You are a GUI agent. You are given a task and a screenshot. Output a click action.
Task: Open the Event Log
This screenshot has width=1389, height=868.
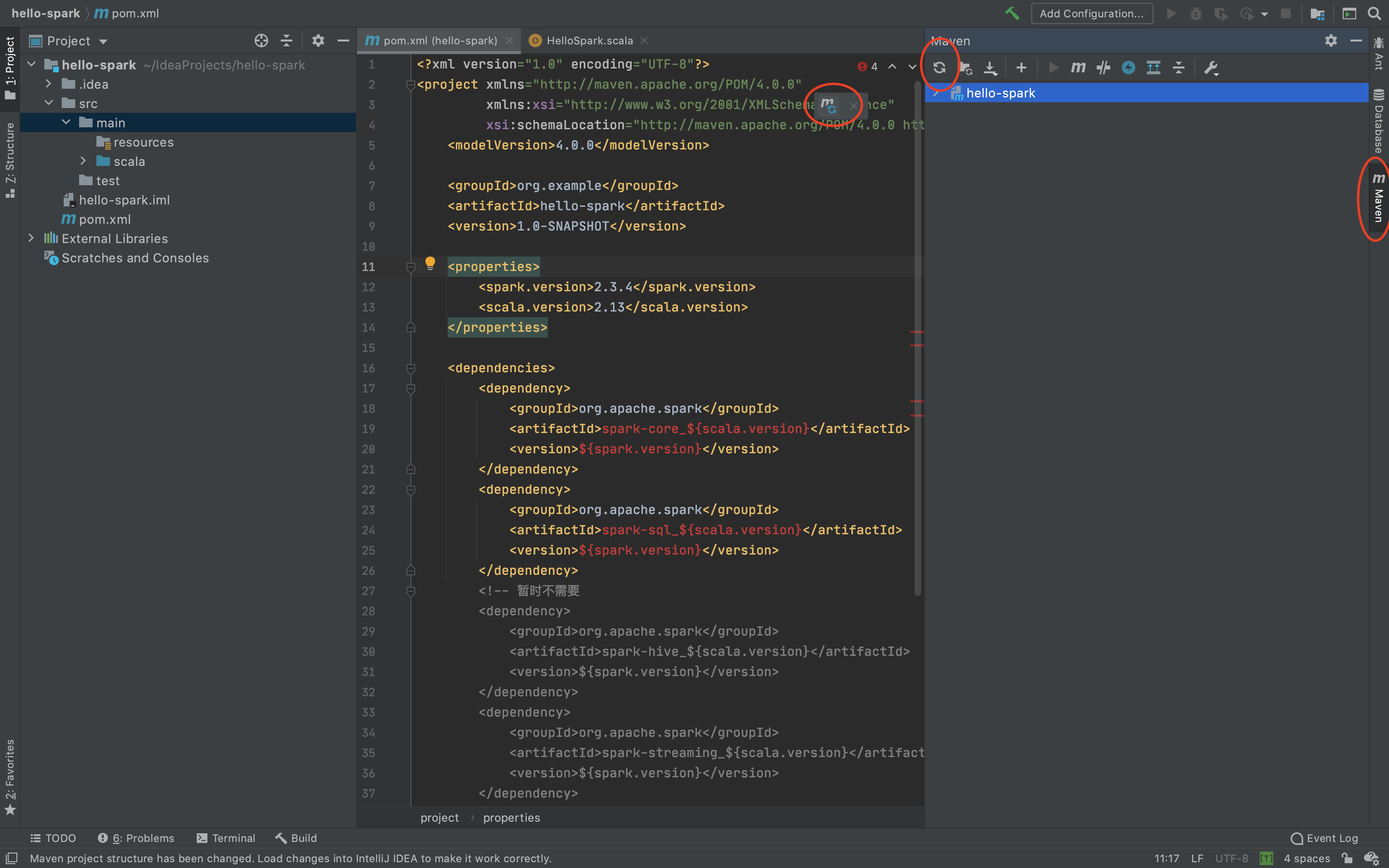coord(1324,838)
